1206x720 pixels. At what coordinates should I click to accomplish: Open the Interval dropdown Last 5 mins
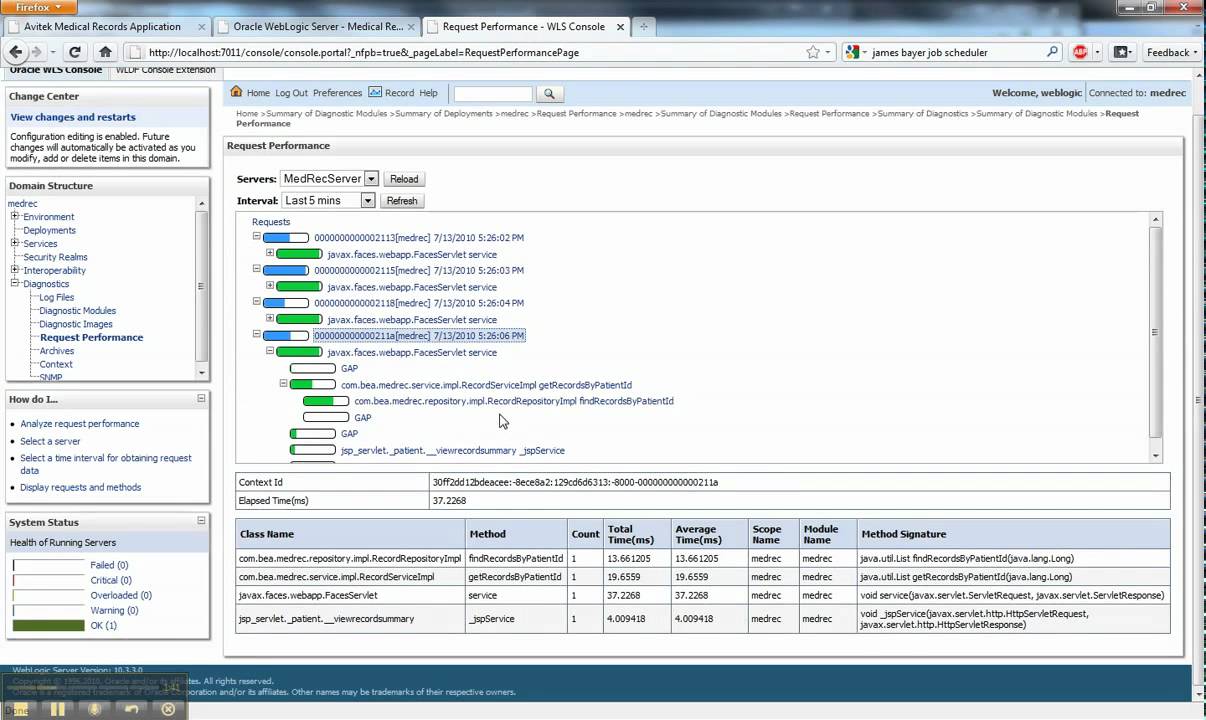pos(327,201)
